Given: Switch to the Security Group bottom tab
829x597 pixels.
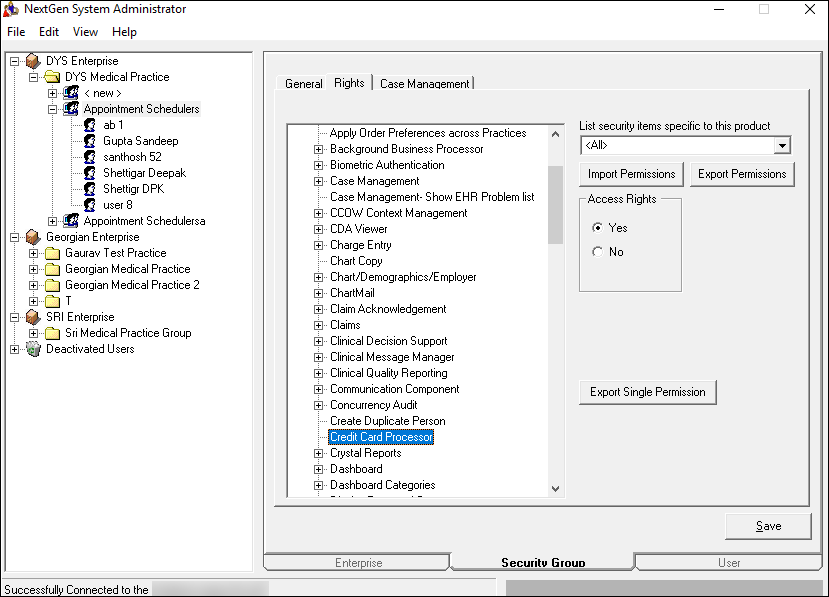Looking at the screenshot, I should [543, 563].
